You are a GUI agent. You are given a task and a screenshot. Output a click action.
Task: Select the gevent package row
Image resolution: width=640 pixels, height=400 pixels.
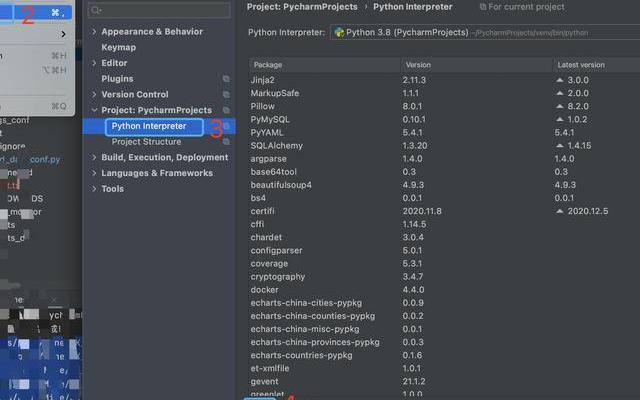coord(444,381)
